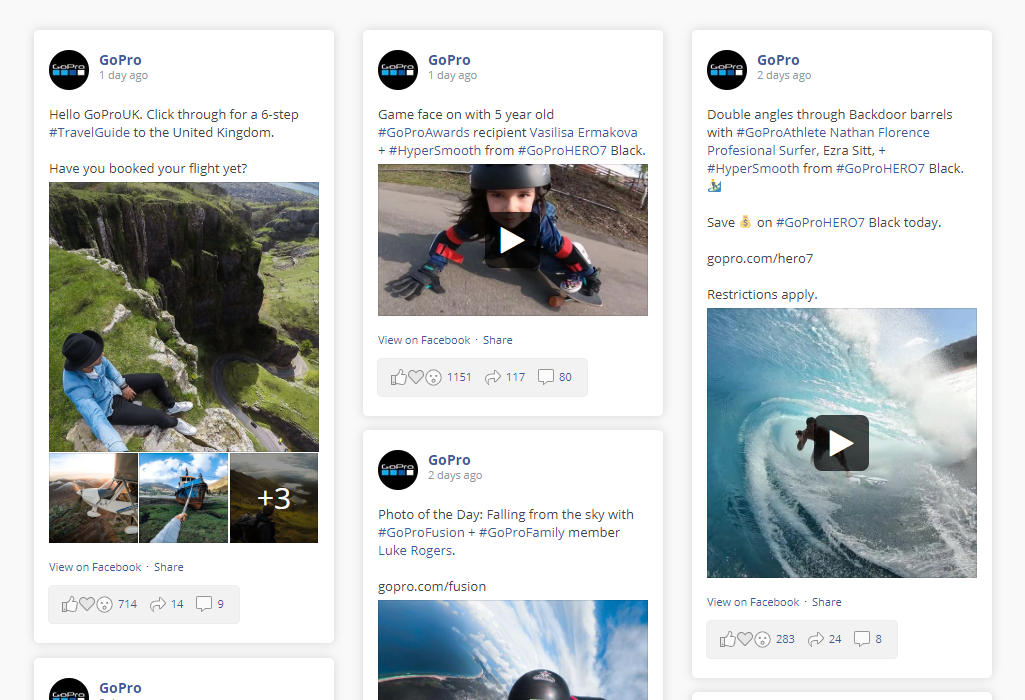This screenshot has width=1025, height=700.
Task: Play the surfer barrel wave video
Action: pyautogui.click(x=841, y=443)
